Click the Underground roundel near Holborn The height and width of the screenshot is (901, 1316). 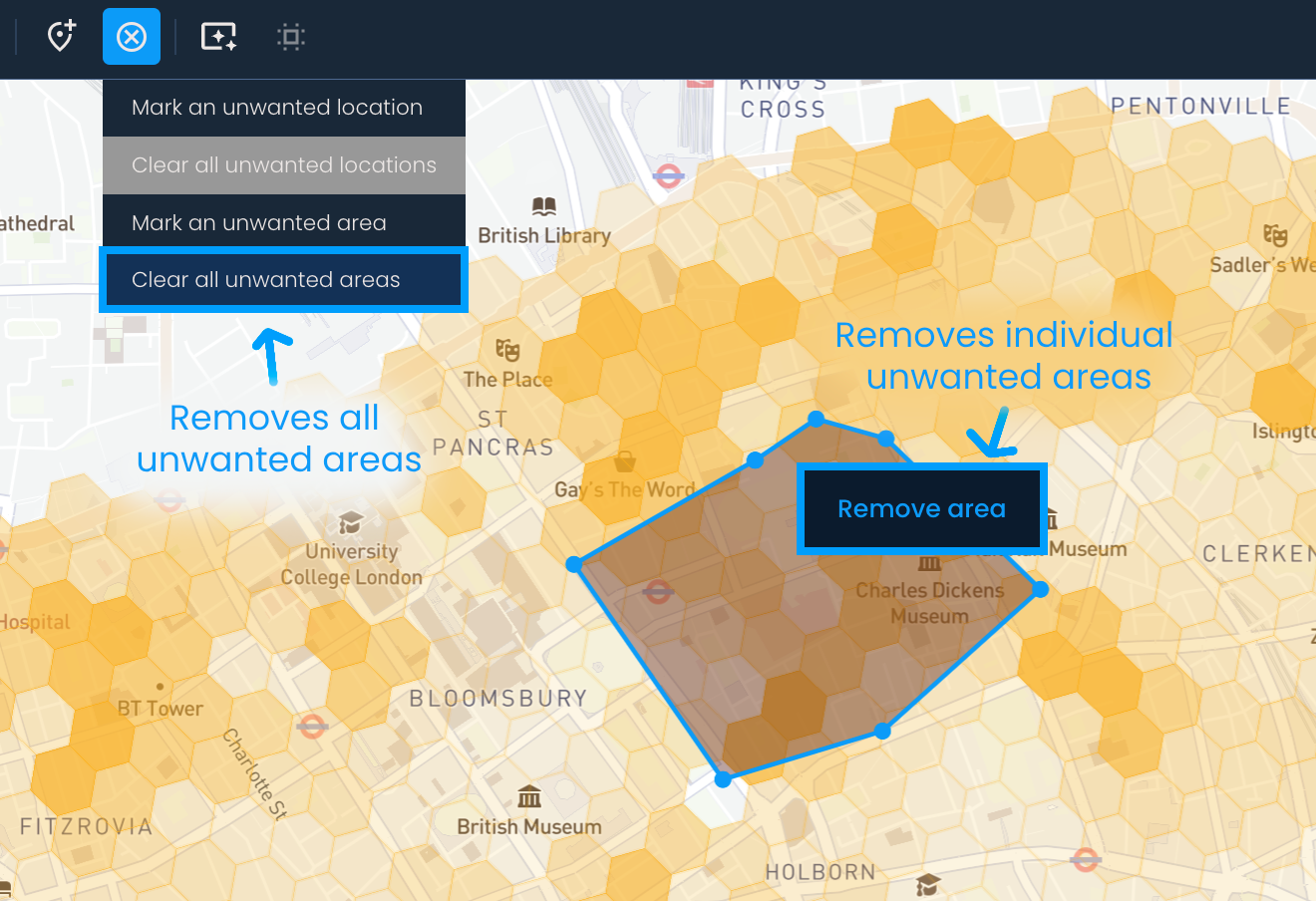tap(1086, 859)
